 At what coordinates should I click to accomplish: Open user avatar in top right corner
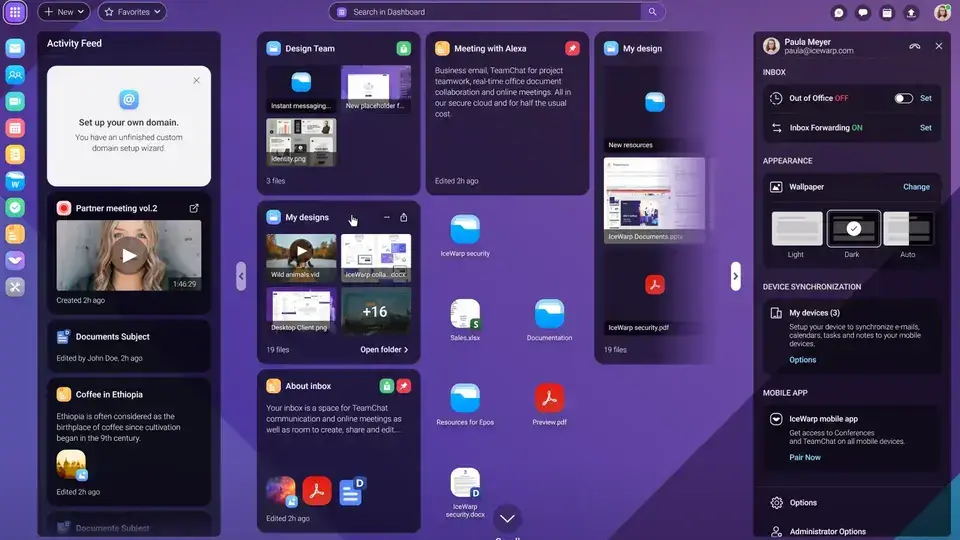click(942, 12)
